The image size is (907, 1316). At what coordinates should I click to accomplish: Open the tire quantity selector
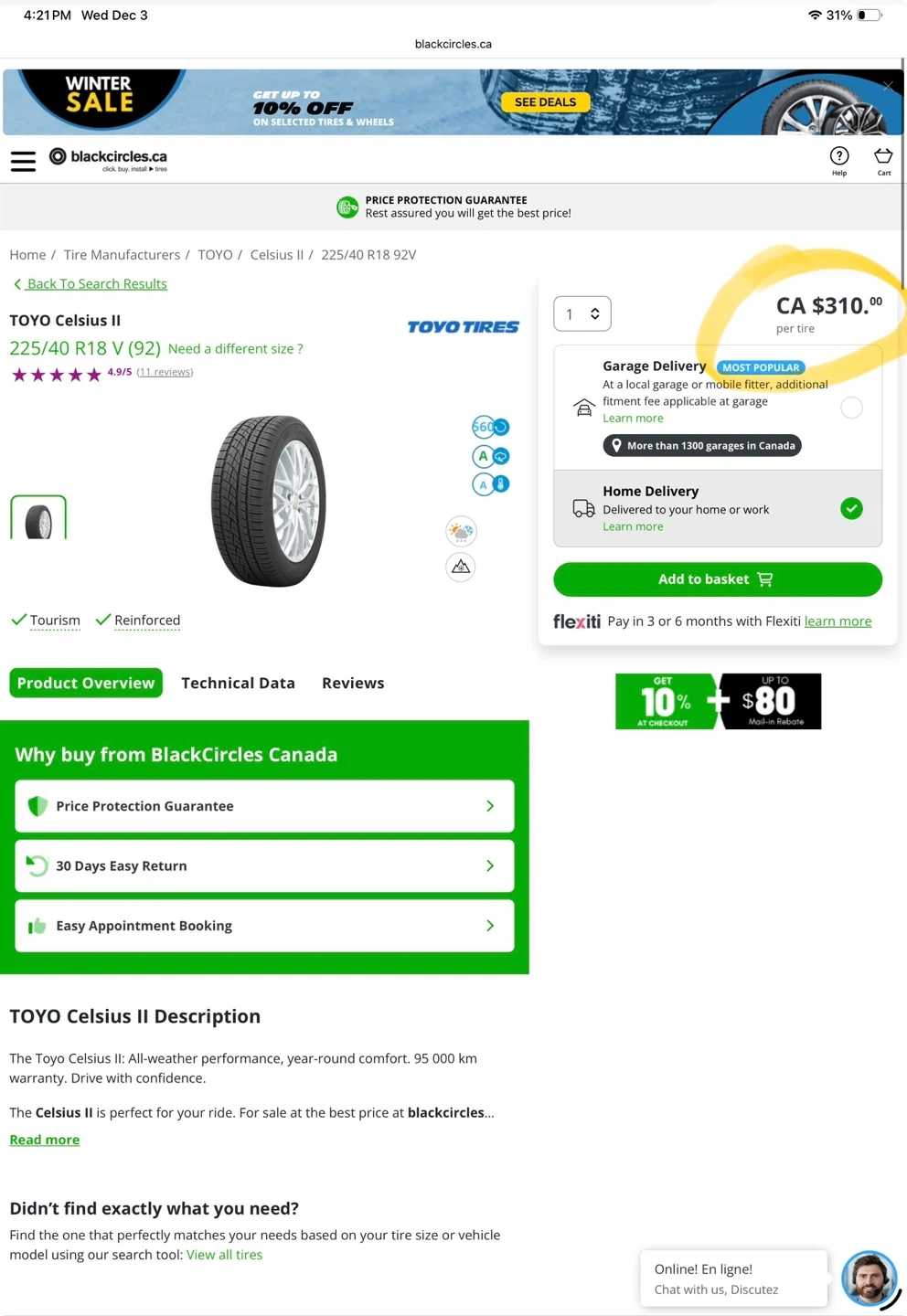point(582,313)
